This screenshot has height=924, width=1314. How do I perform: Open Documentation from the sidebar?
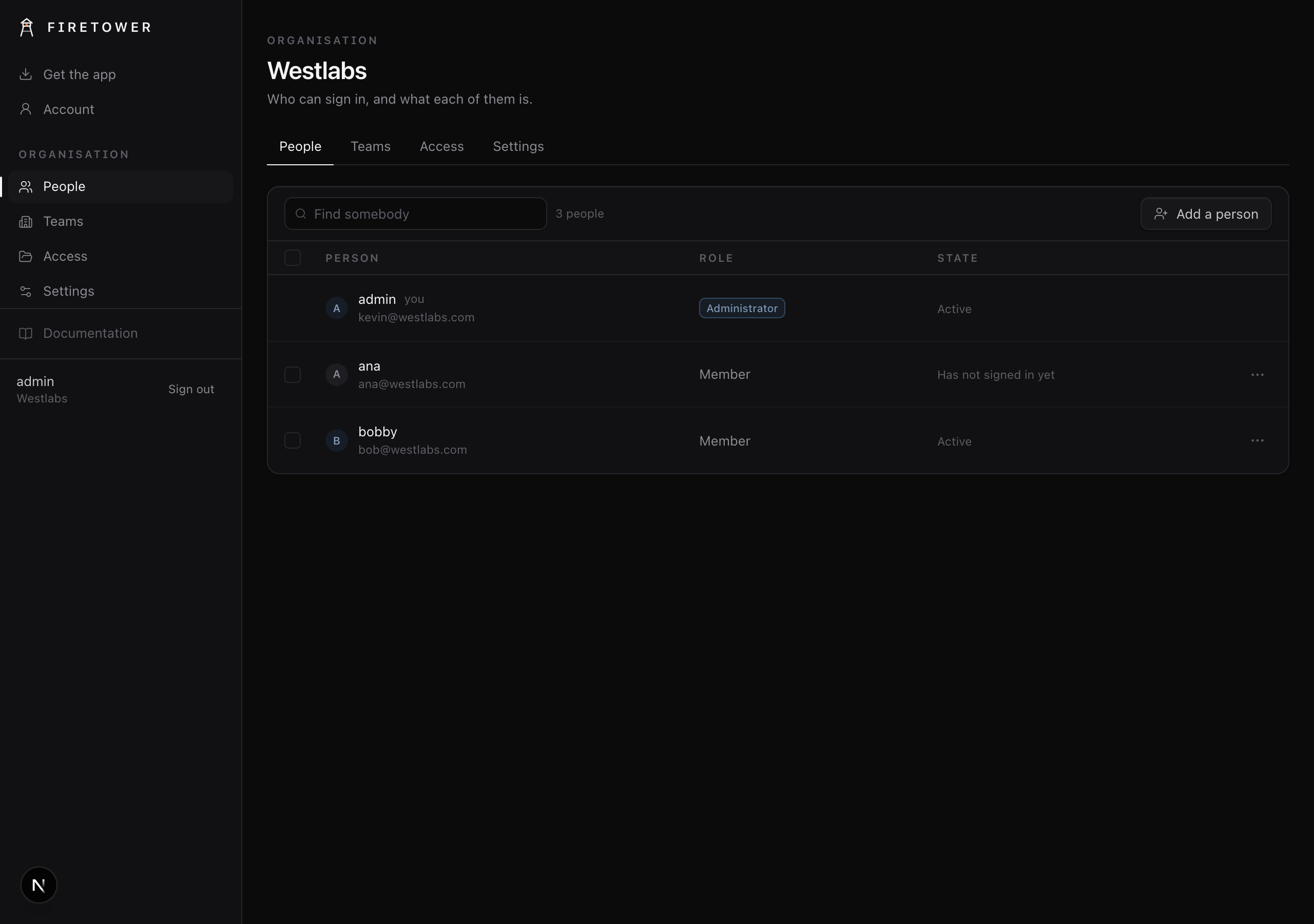point(120,333)
